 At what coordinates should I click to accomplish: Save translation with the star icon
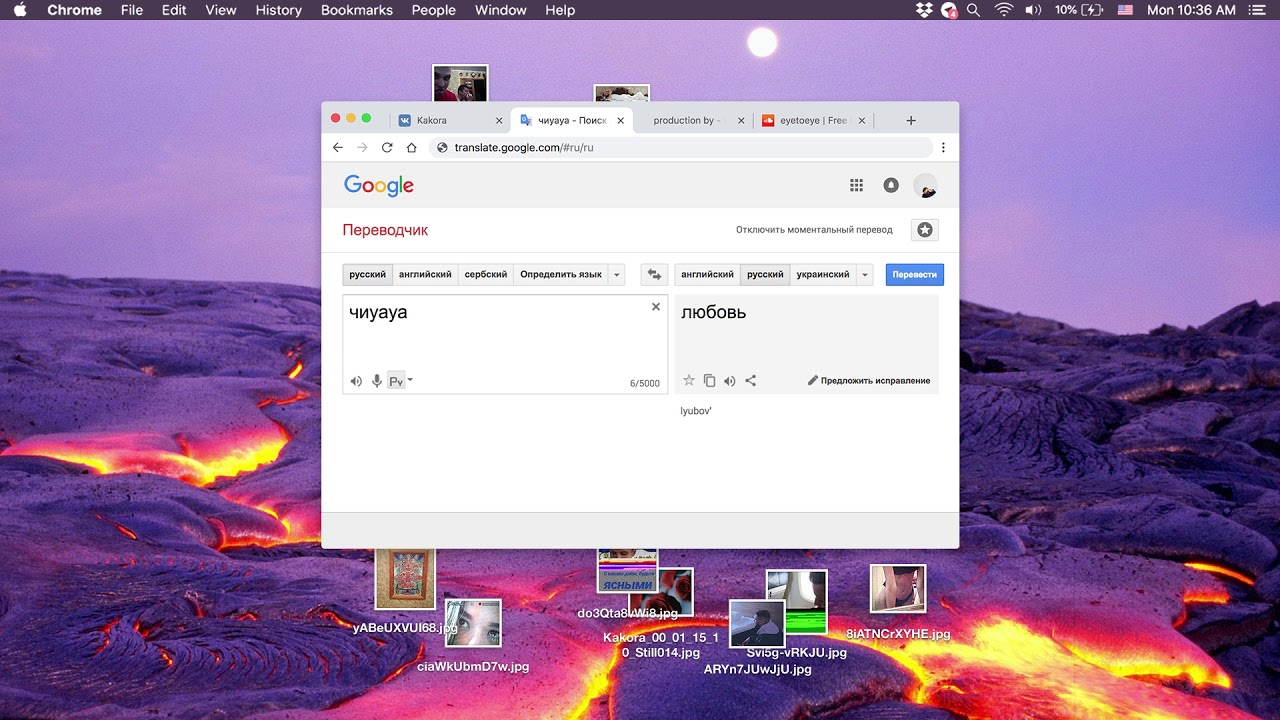pyautogui.click(x=689, y=380)
